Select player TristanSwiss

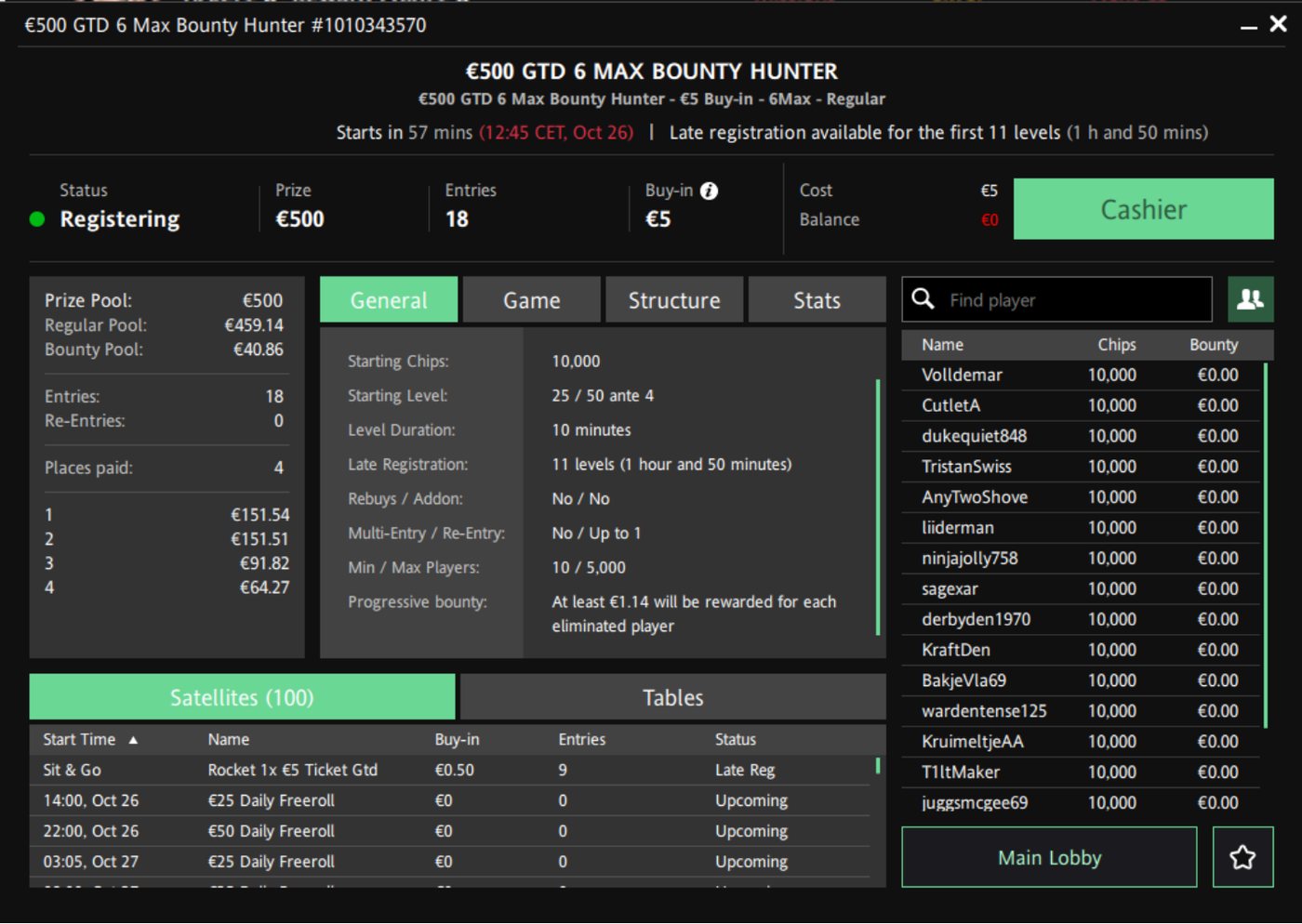tap(1082, 467)
